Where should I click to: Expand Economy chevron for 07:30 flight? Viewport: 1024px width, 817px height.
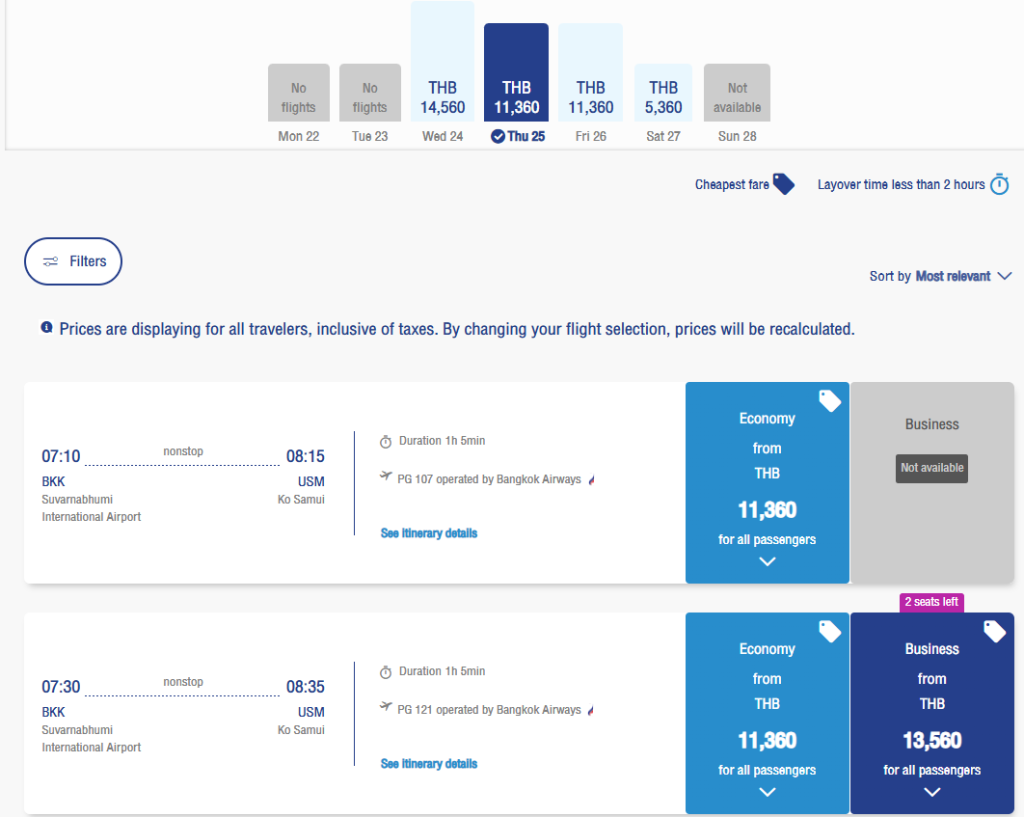(767, 792)
